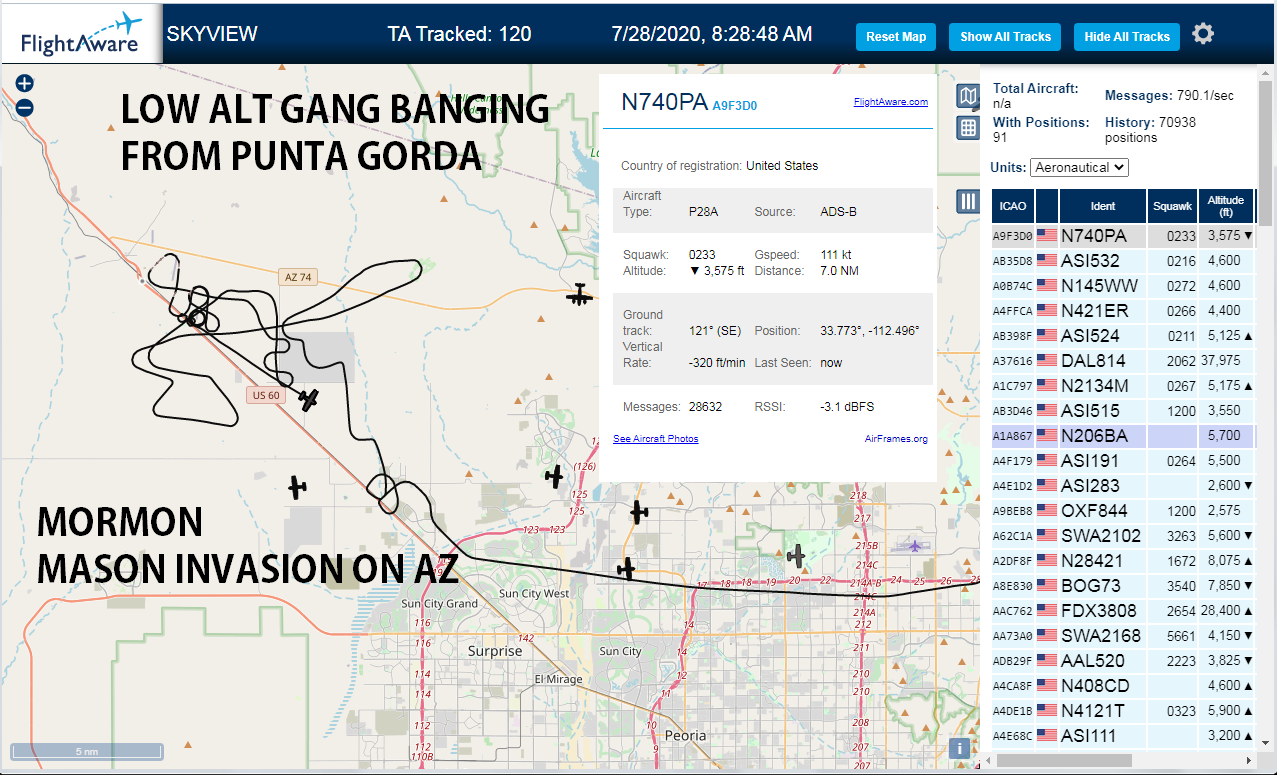The width and height of the screenshot is (1277, 775).
Task: Open the map layers folded-map icon
Action: pyautogui.click(x=967, y=96)
